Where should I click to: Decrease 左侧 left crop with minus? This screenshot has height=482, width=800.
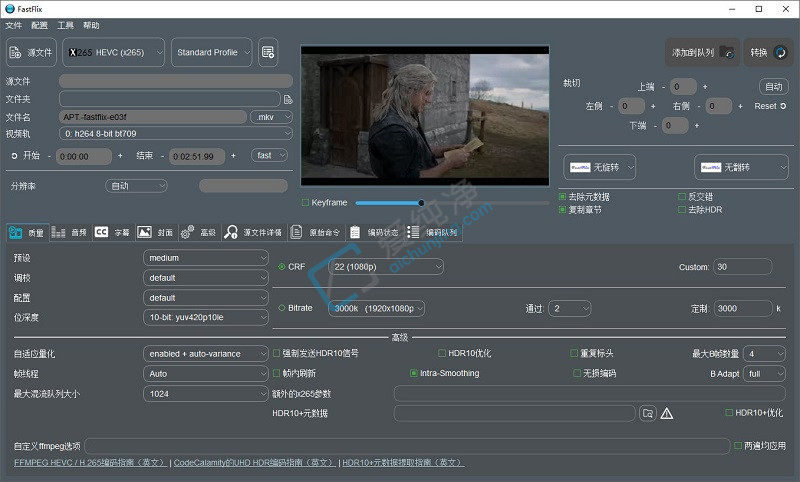[x=611, y=107]
